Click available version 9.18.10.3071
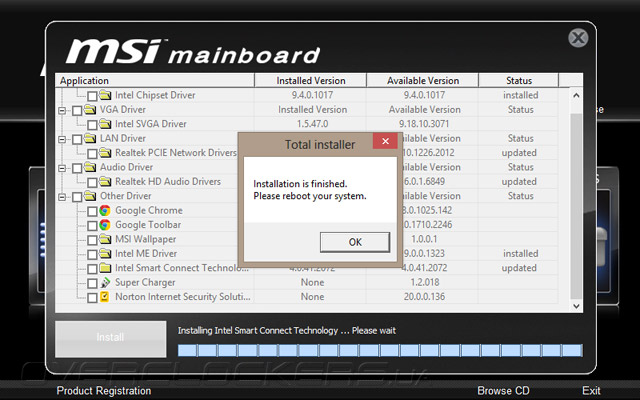Image resolution: width=640 pixels, height=400 pixels. point(424,124)
